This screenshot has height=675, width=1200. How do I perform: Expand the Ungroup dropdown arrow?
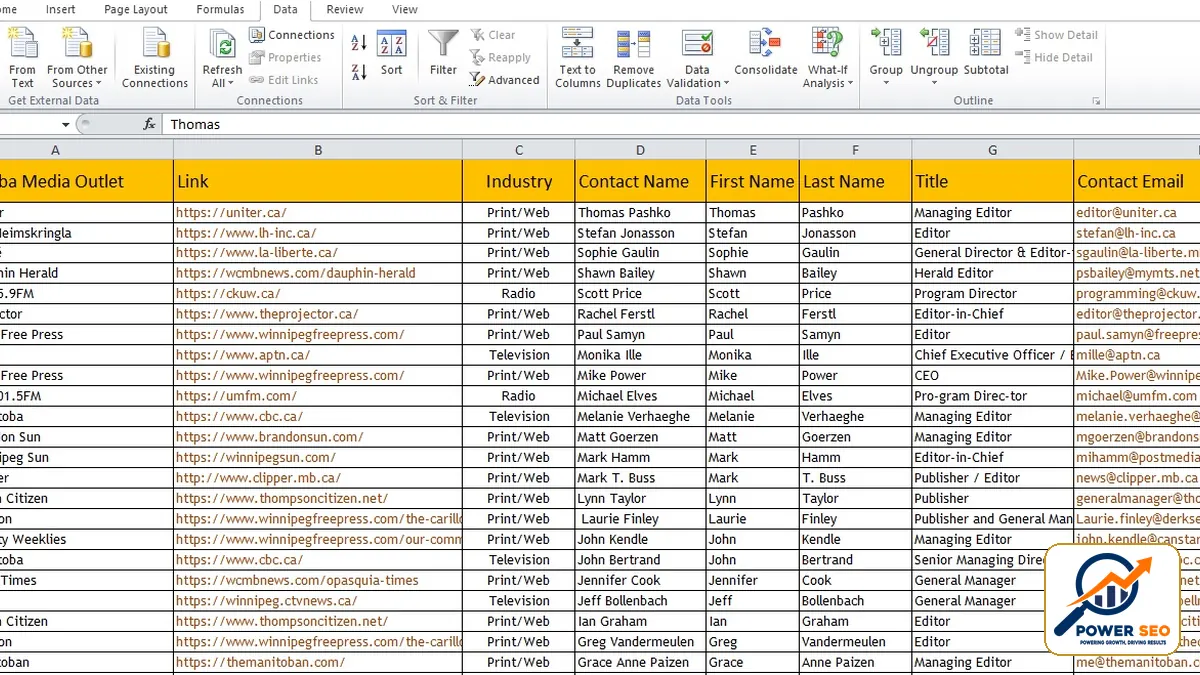(934, 83)
